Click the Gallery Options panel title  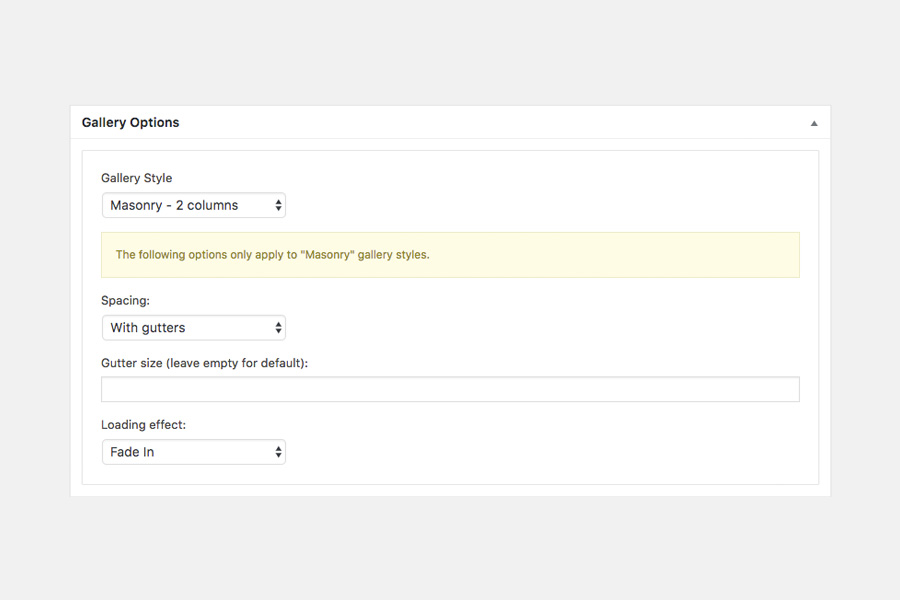130,122
